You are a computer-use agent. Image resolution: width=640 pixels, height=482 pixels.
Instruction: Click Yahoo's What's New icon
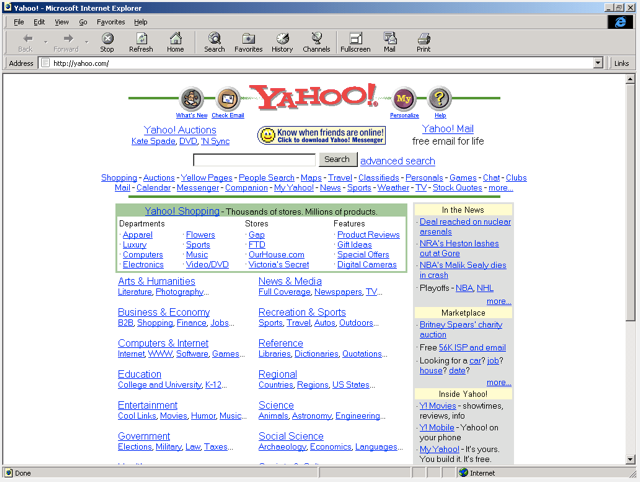tap(192, 99)
